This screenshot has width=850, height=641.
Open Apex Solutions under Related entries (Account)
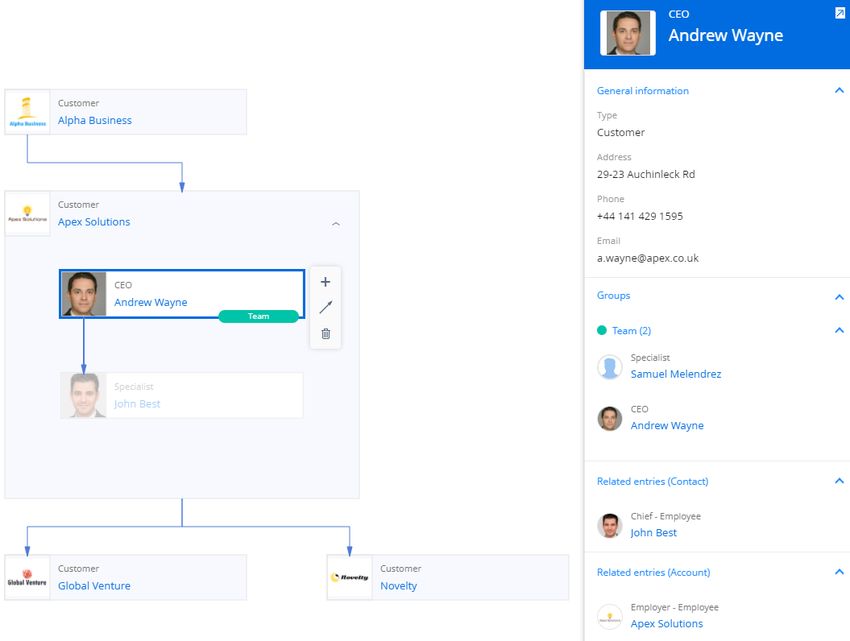pyautogui.click(x=666, y=624)
